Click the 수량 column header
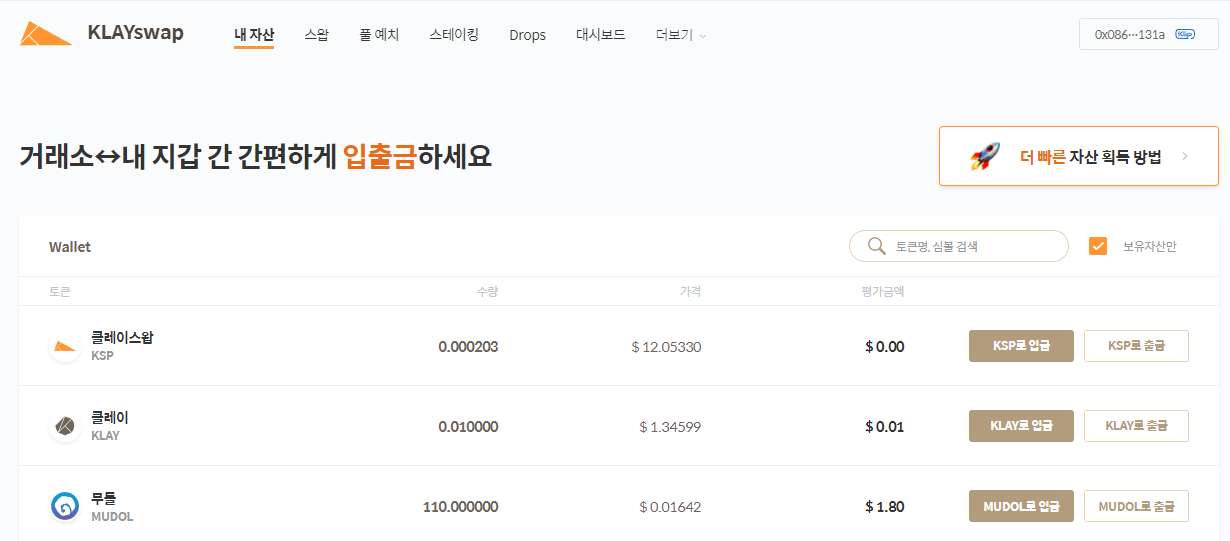 (x=487, y=292)
